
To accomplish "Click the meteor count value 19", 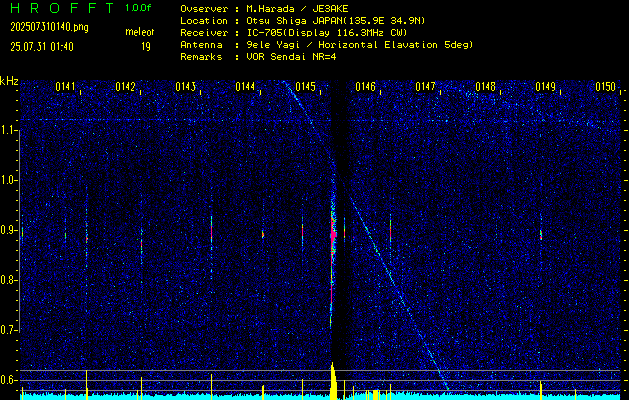I will [x=146, y=46].
